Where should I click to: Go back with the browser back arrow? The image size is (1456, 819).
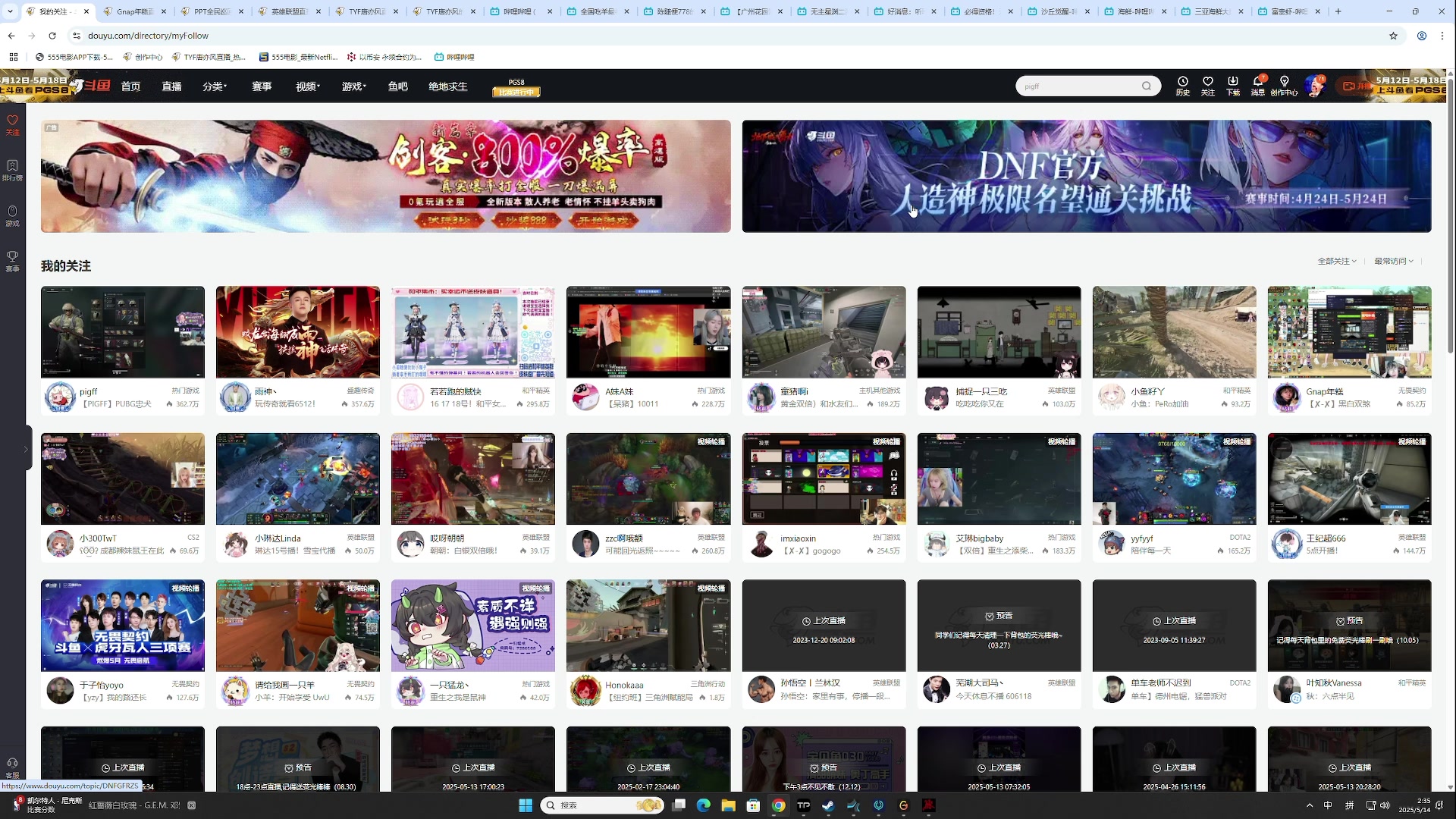tap(11, 36)
